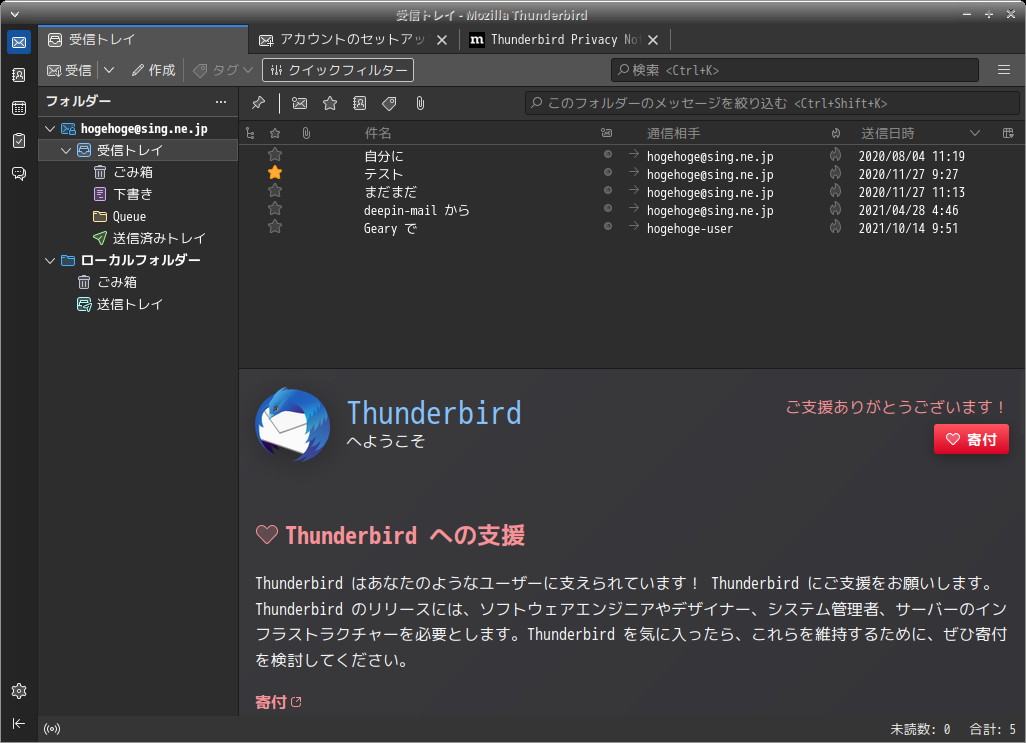Screen dimensions: 1026x743
Task: Toggle read status of '自分に' message
Action: point(608,154)
